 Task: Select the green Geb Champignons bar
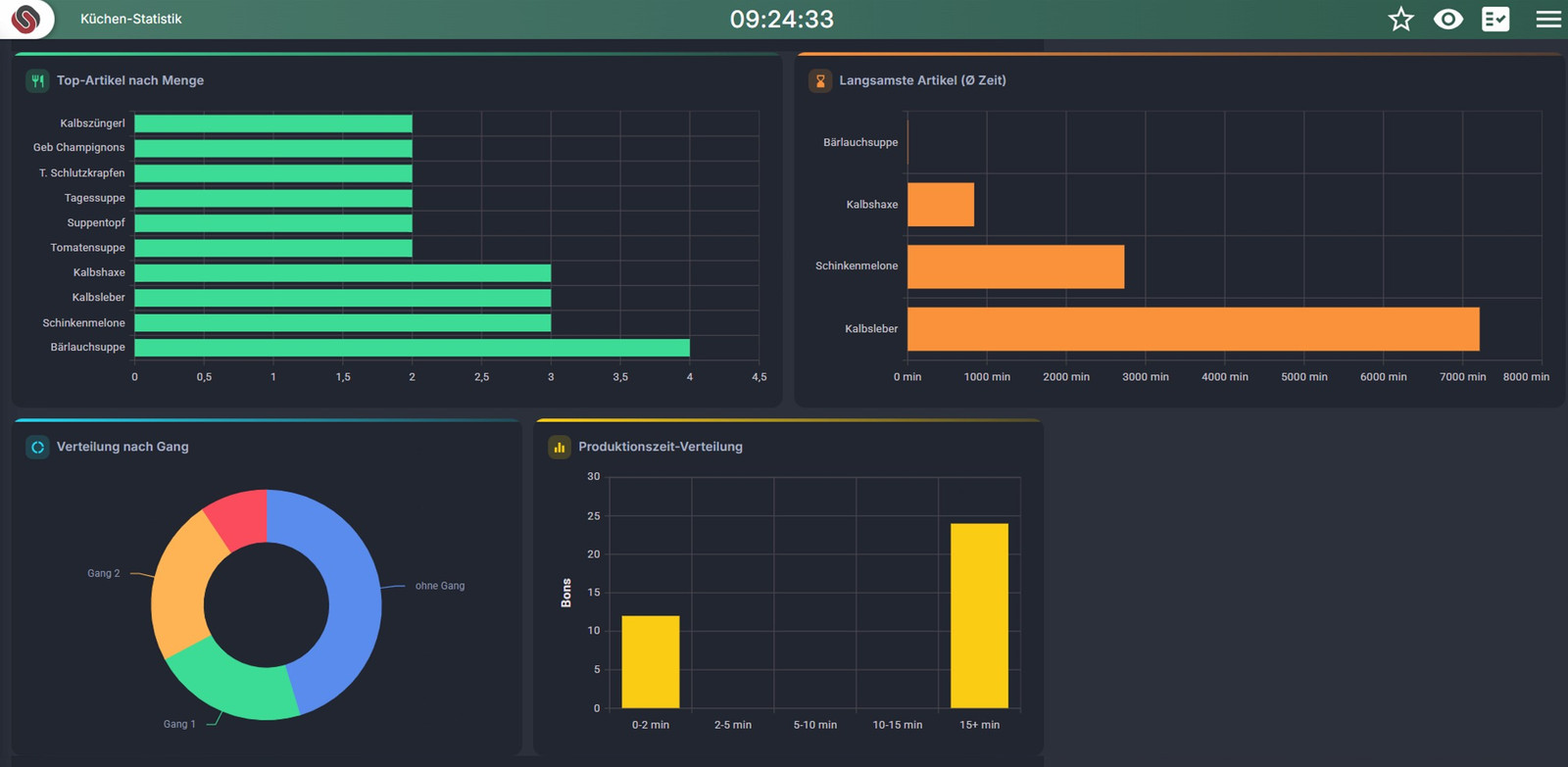point(273,148)
